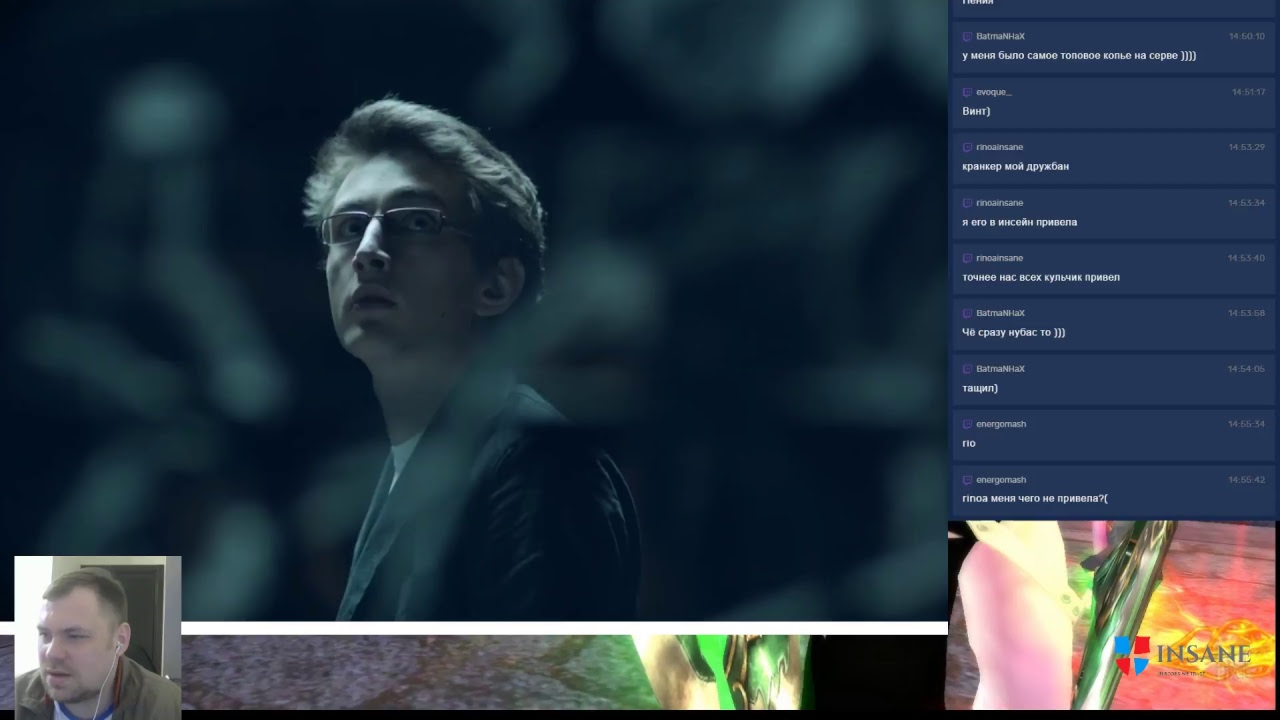Select chat message 'Чё сразу нубас то )))'
This screenshot has height=720, width=1280.
(x=1013, y=332)
